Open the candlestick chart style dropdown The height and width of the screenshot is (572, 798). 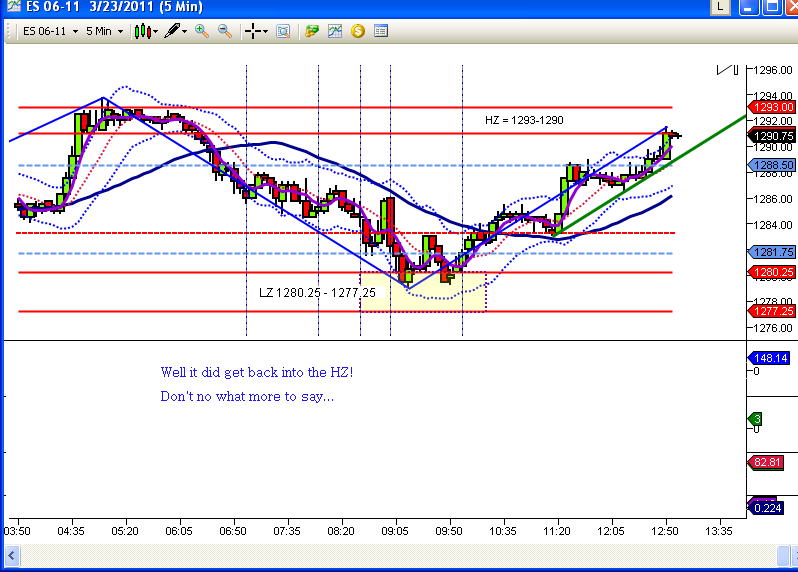(146, 32)
